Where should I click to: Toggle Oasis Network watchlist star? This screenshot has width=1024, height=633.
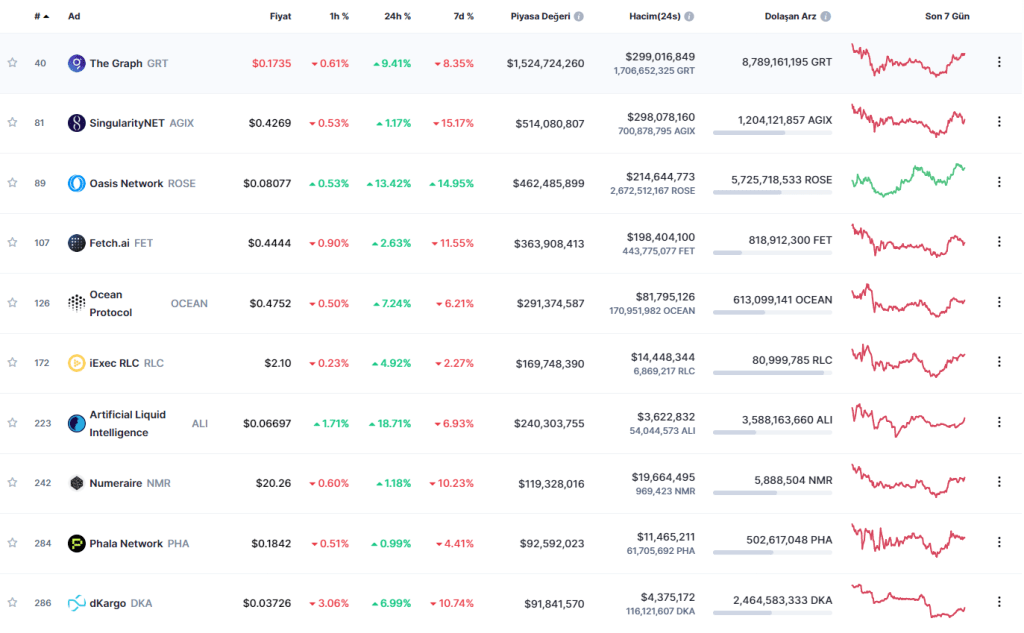[12, 183]
